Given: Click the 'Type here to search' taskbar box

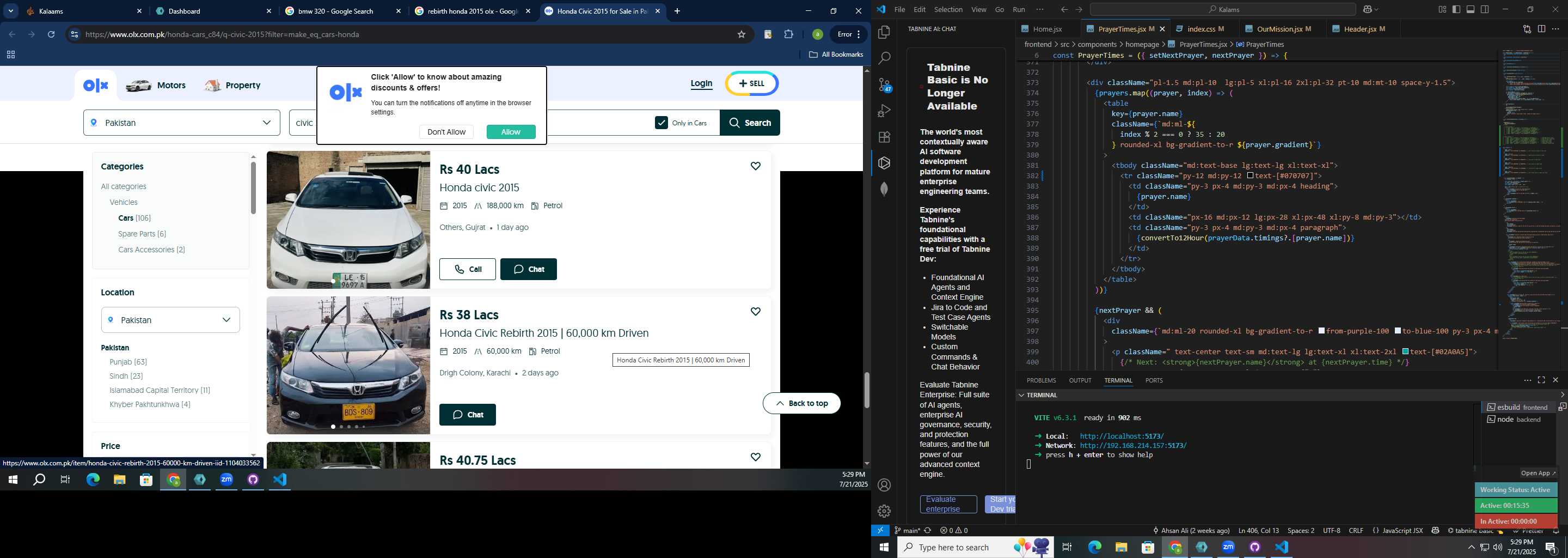Looking at the screenshot, I should tap(976, 547).
